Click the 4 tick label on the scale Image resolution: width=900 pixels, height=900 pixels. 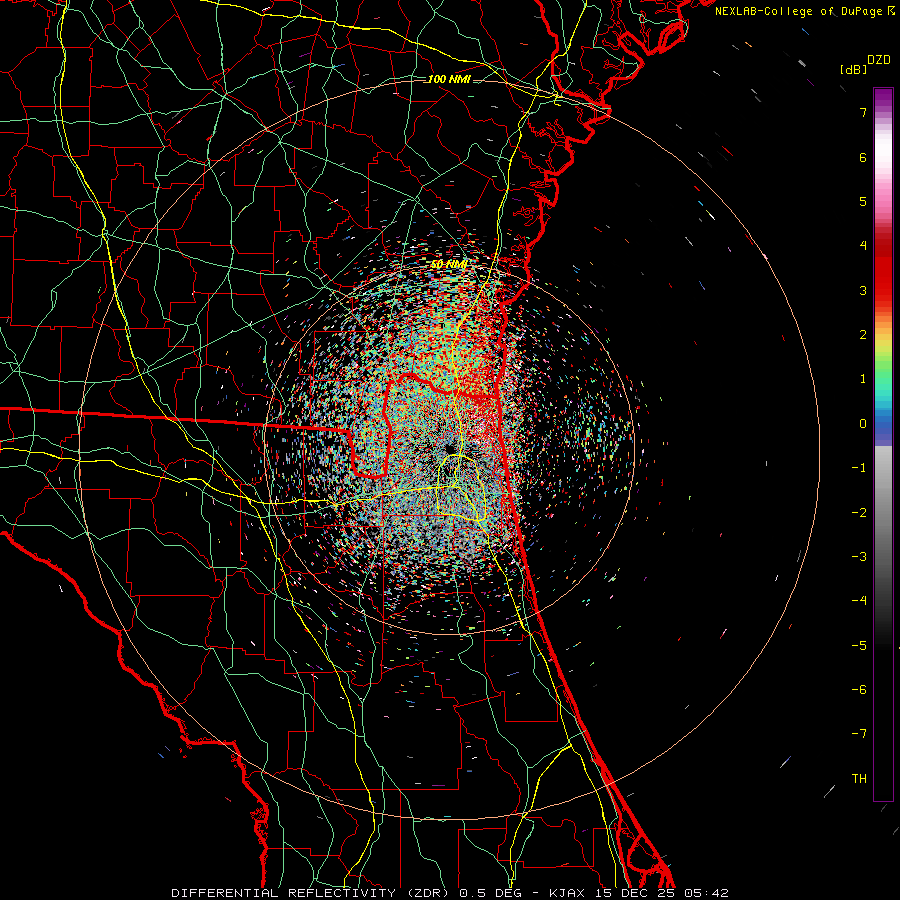[863, 246]
